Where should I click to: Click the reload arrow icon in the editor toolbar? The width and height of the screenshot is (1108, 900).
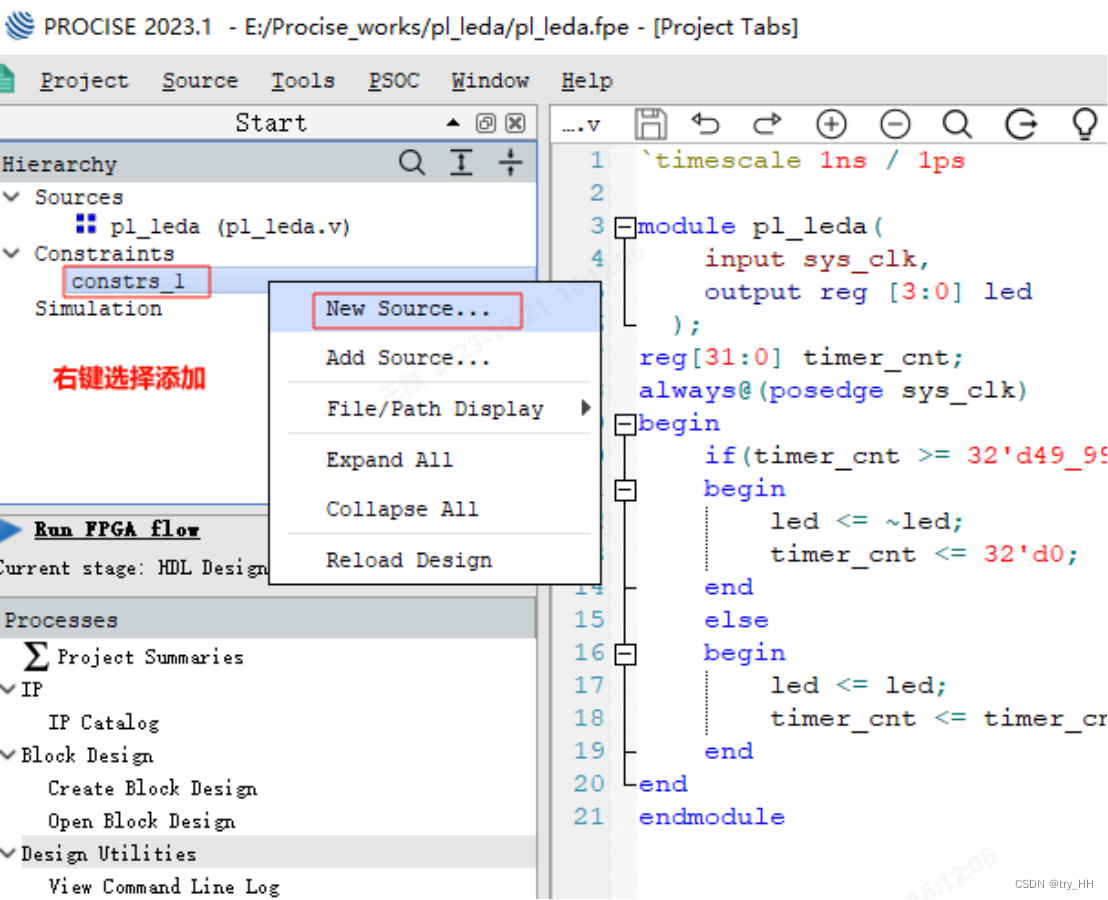1021,124
